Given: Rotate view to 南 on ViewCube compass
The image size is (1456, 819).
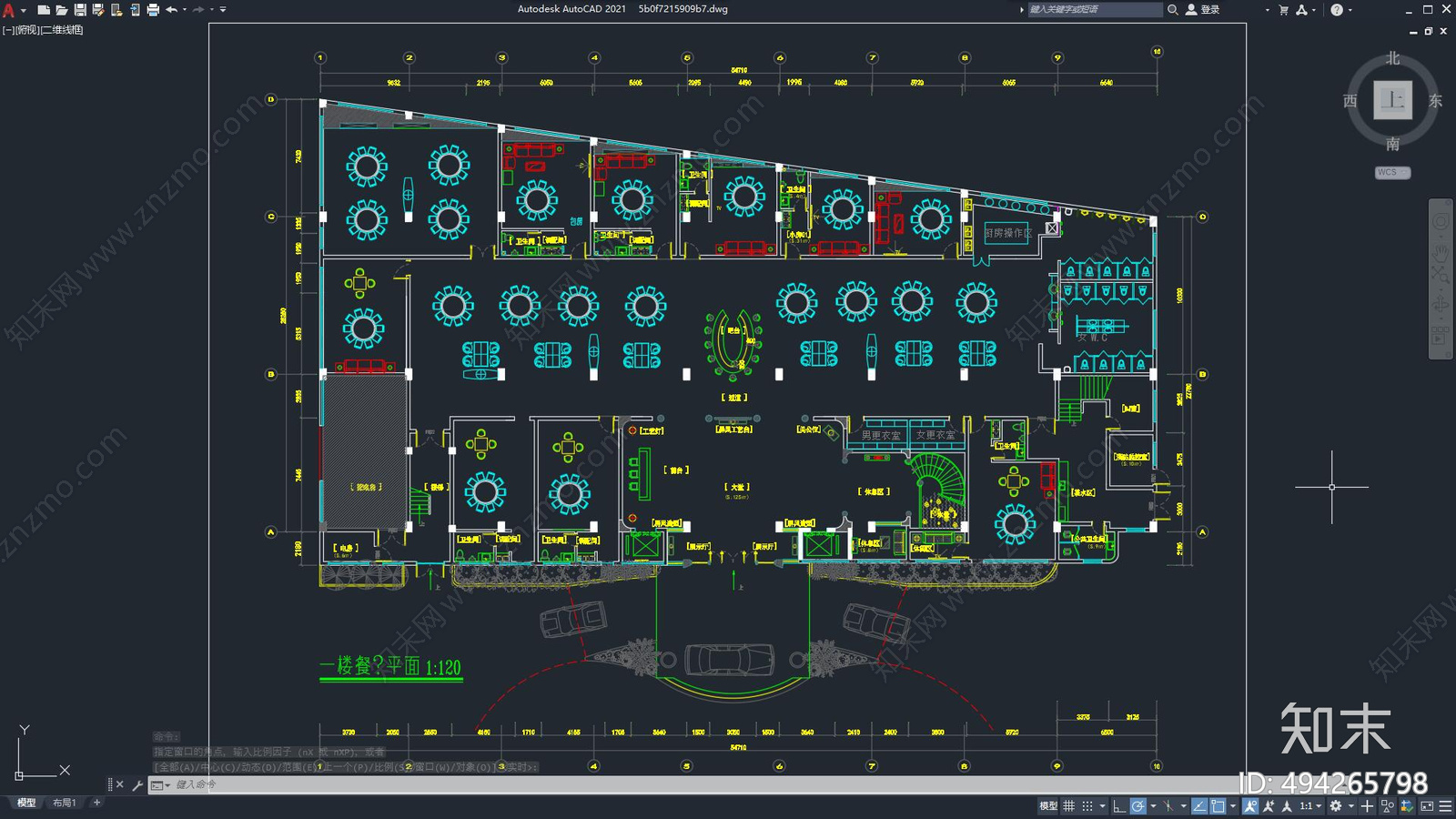Looking at the screenshot, I should tap(1393, 144).
